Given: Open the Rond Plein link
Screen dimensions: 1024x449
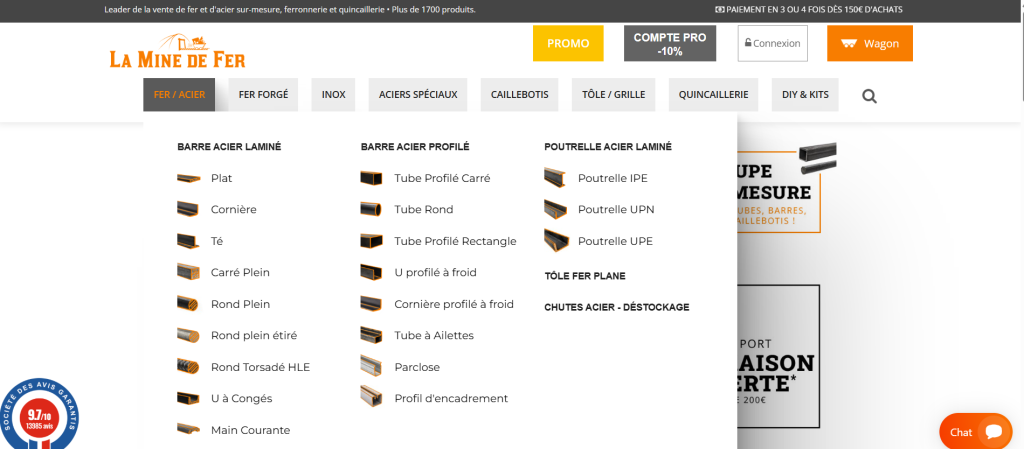Looking at the screenshot, I should [x=240, y=304].
